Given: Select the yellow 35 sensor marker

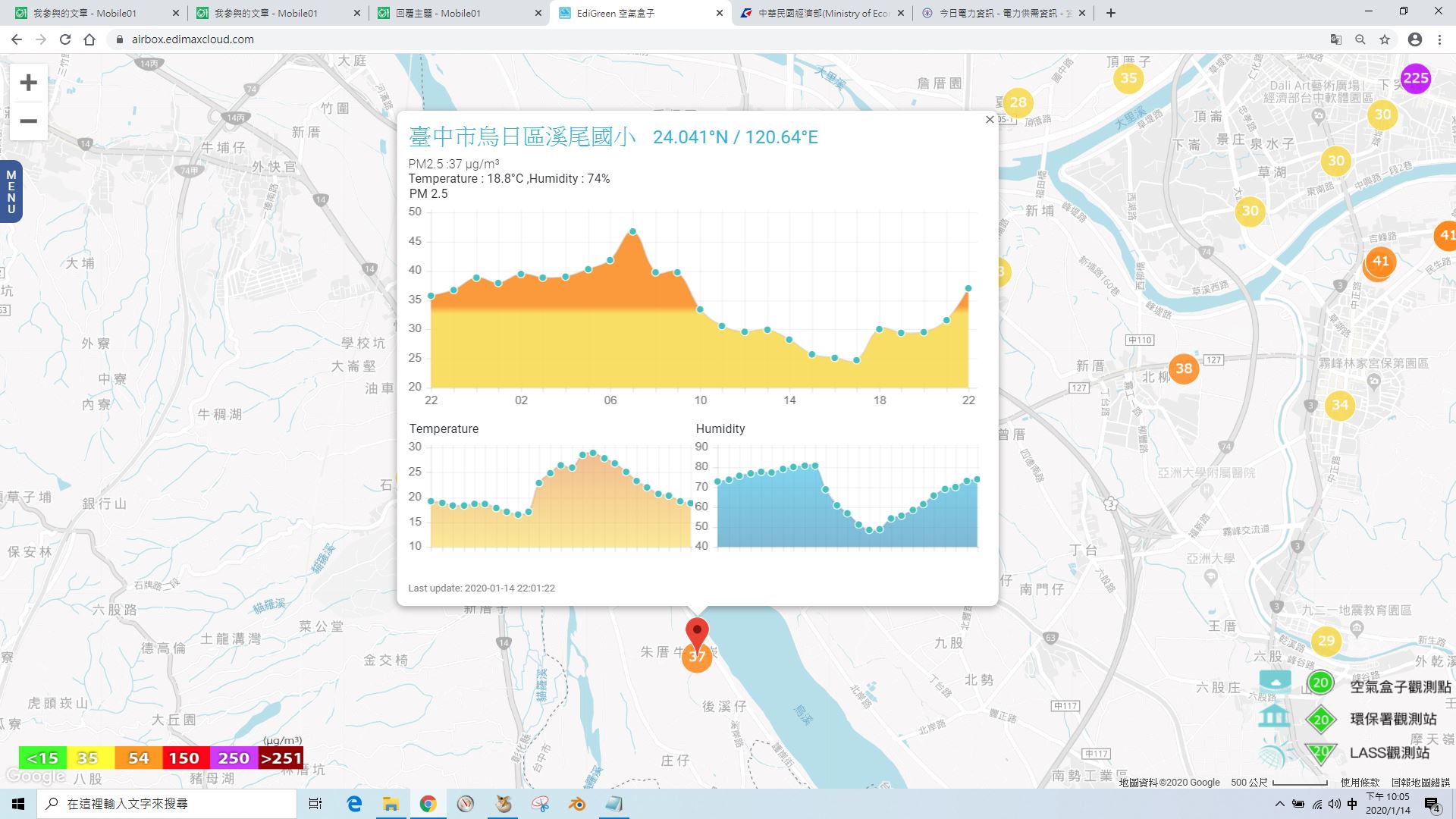Looking at the screenshot, I should pyautogui.click(x=1128, y=78).
